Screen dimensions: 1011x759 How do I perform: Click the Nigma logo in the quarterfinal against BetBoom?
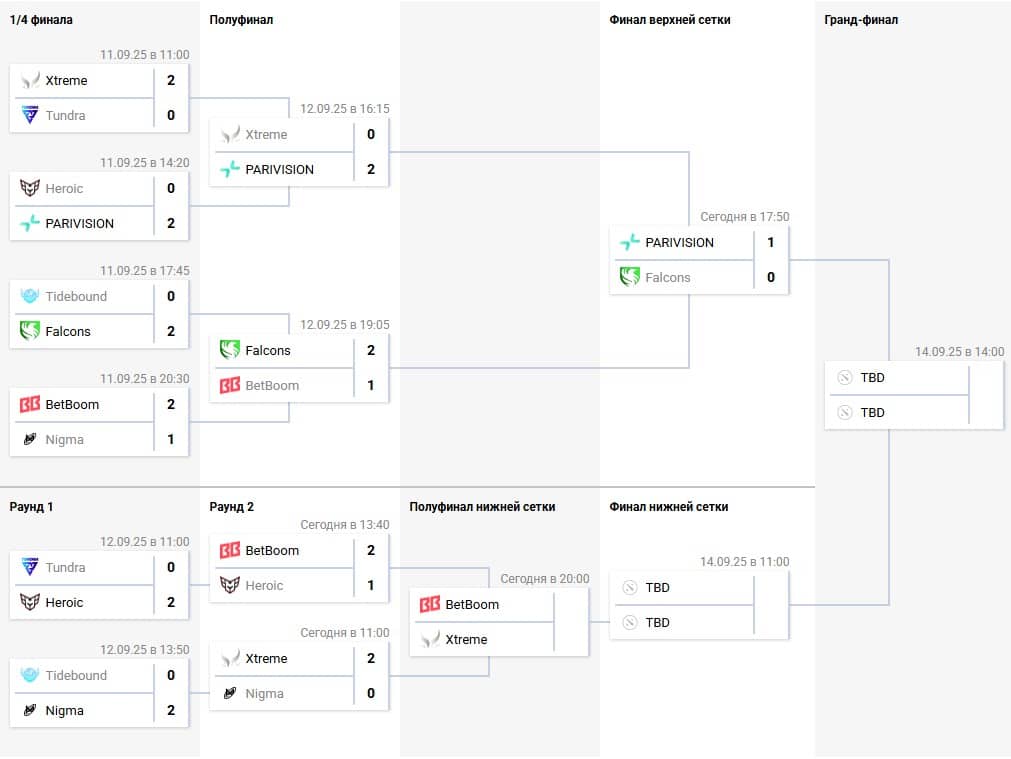[x=30, y=439]
